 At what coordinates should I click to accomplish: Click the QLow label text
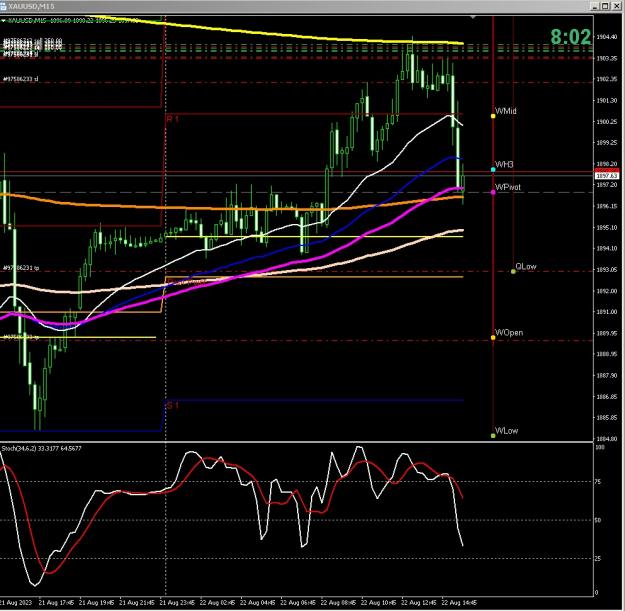[x=526, y=266]
